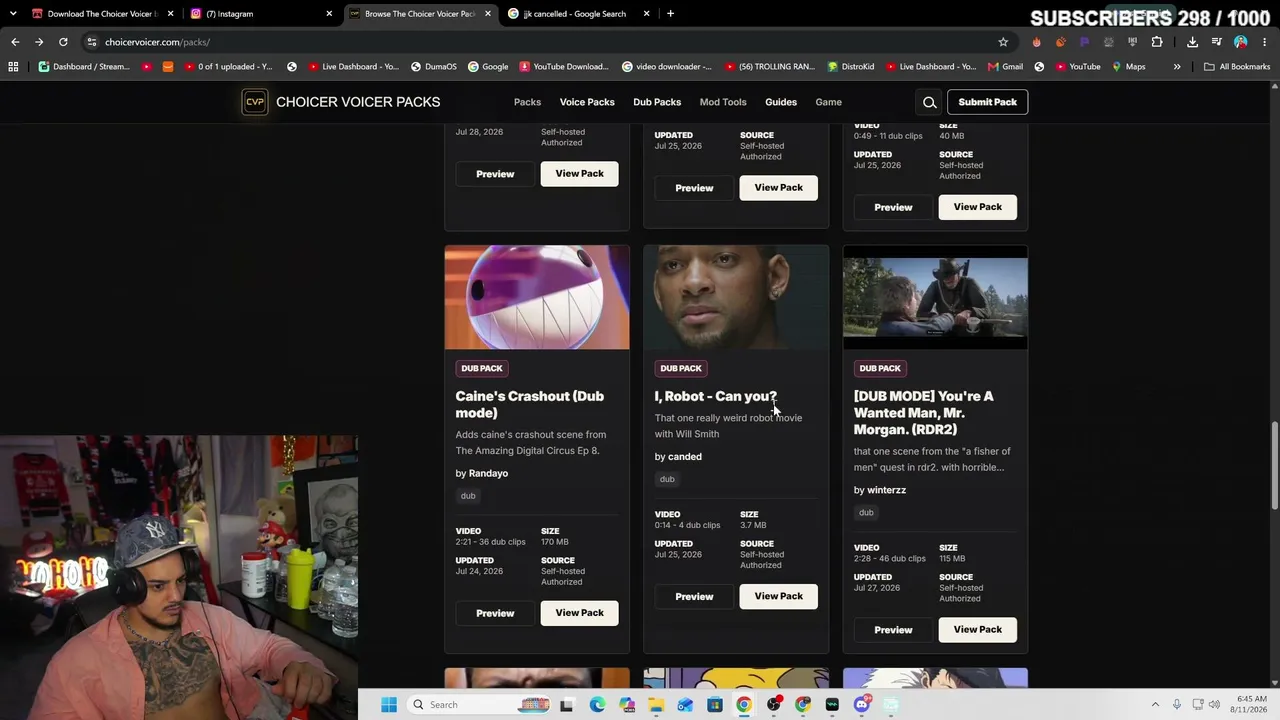Close the Instagram tab
The image size is (1280, 720).
[329, 14]
